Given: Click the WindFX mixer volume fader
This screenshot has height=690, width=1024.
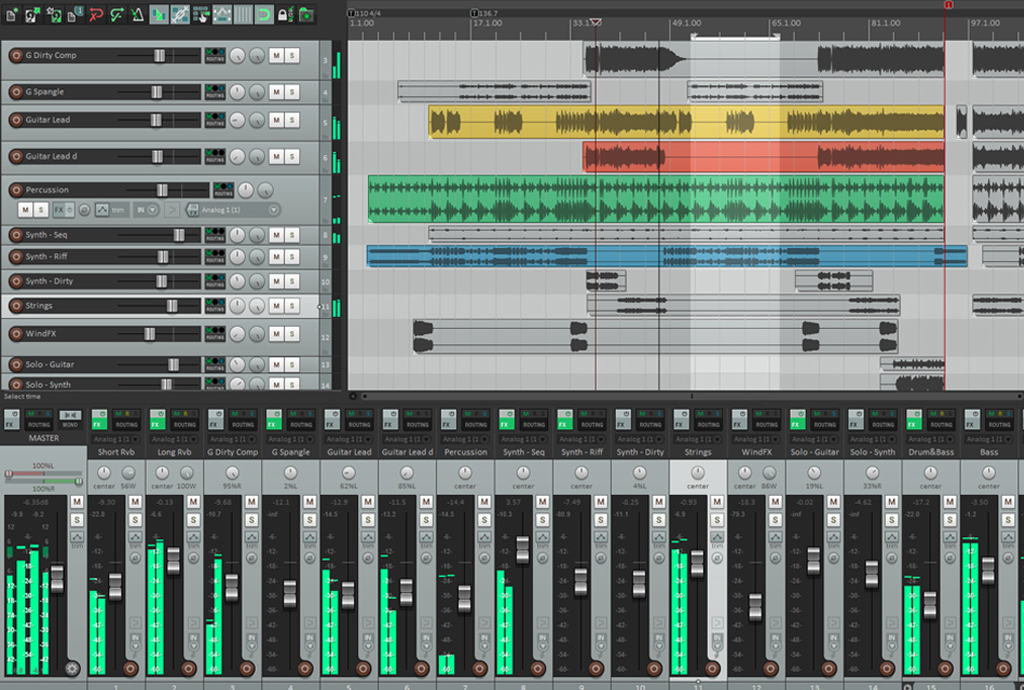Looking at the screenshot, I should point(755,605).
